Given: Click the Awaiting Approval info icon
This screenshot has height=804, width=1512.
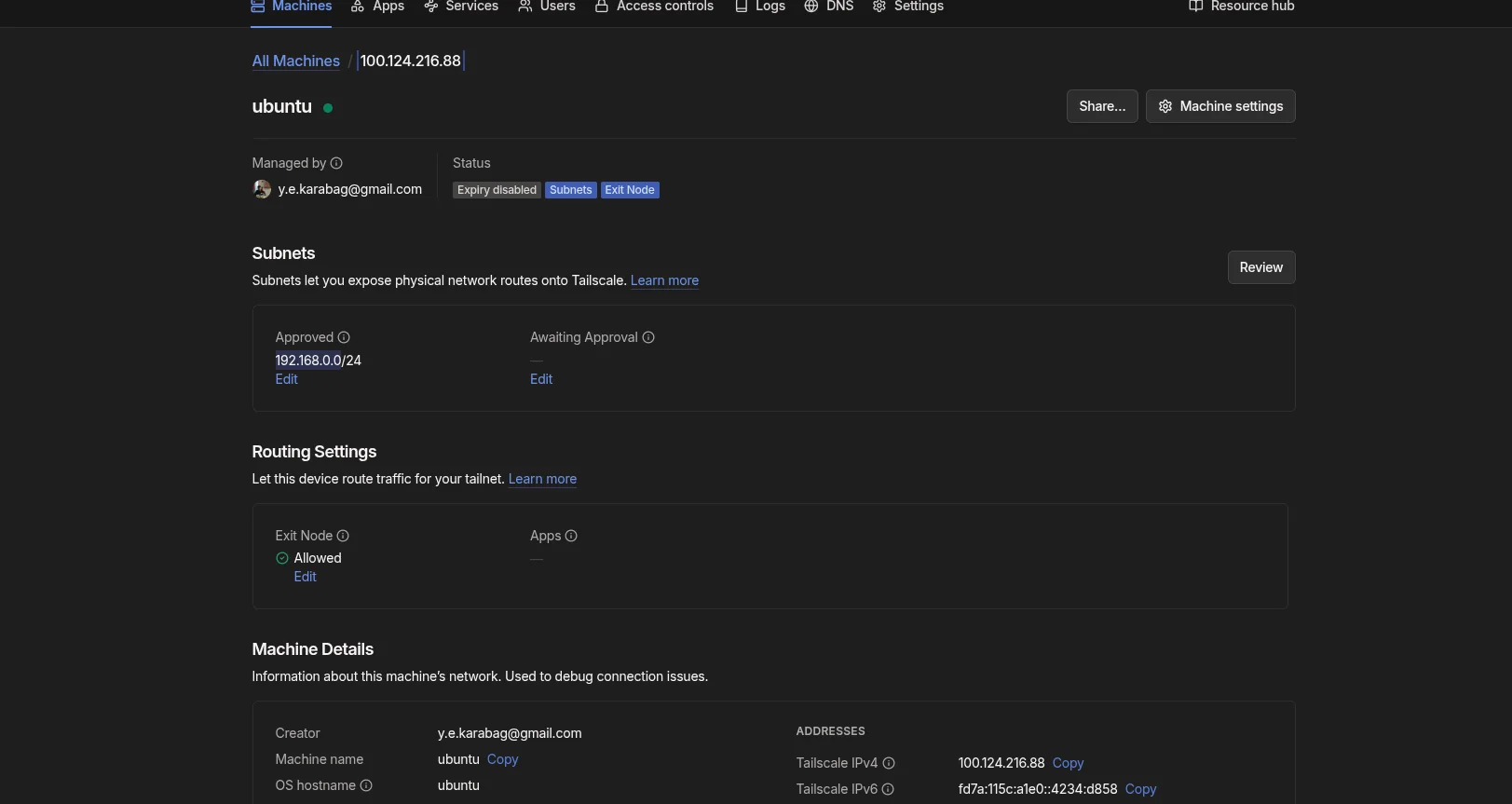Looking at the screenshot, I should tap(648, 337).
